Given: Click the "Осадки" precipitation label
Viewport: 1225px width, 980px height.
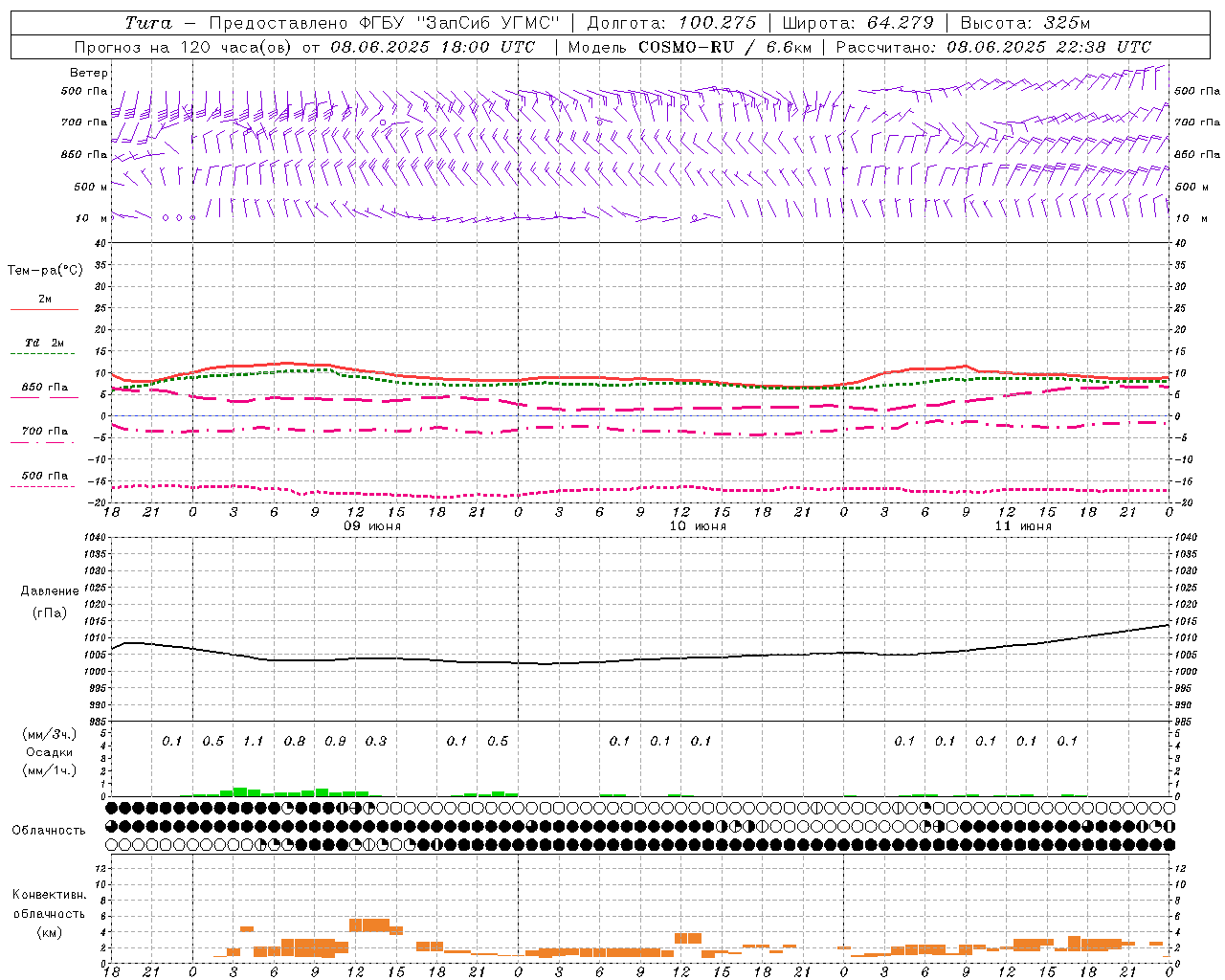Looking at the screenshot, I should [x=50, y=752].
